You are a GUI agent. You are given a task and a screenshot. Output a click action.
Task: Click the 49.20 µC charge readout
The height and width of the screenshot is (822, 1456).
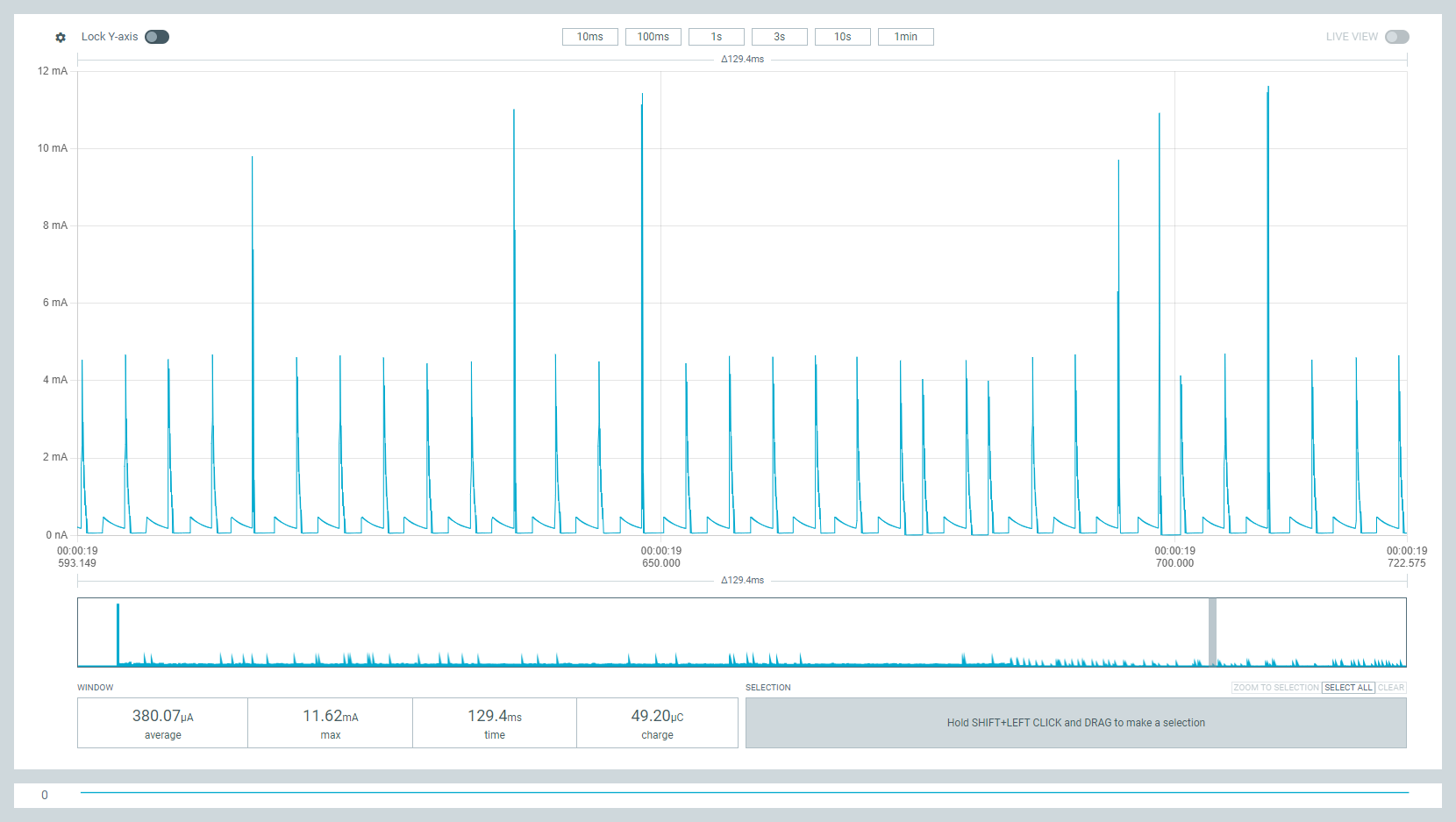tap(657, 723)
